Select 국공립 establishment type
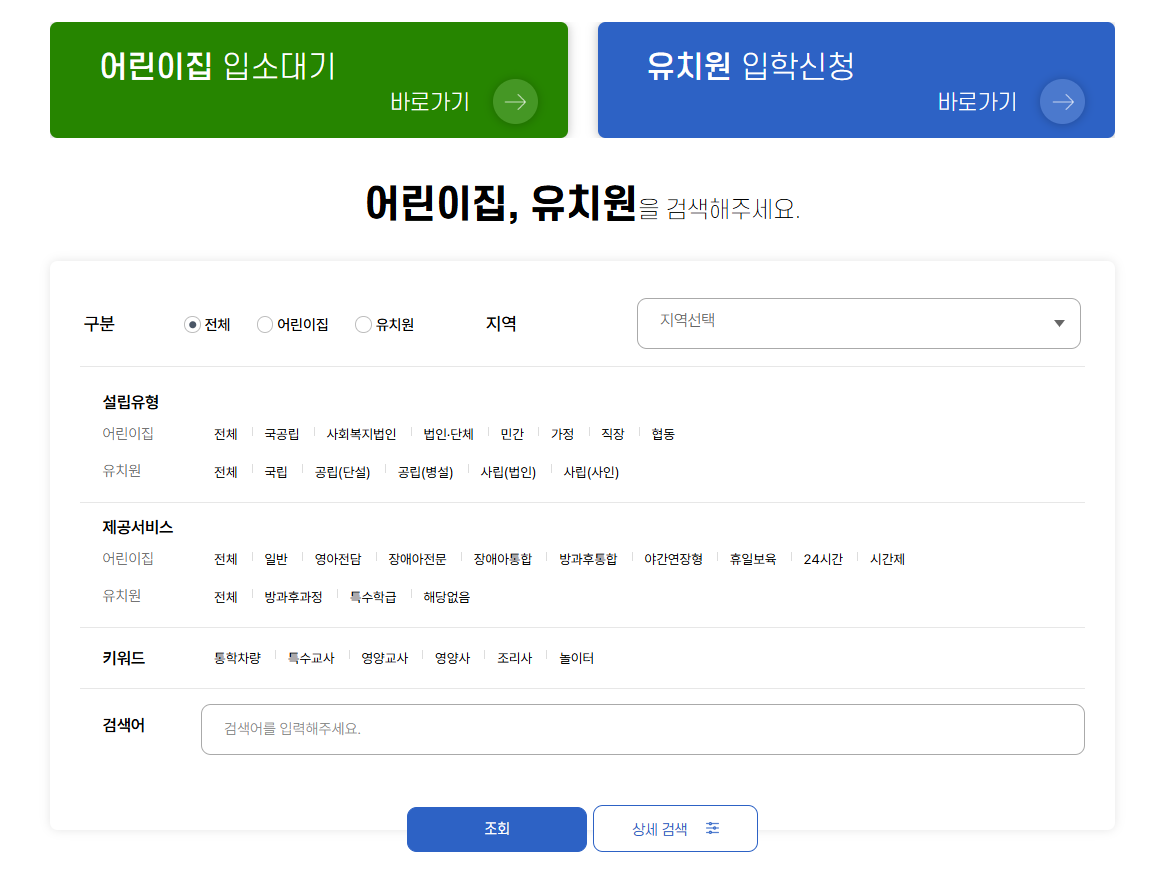 282,434
